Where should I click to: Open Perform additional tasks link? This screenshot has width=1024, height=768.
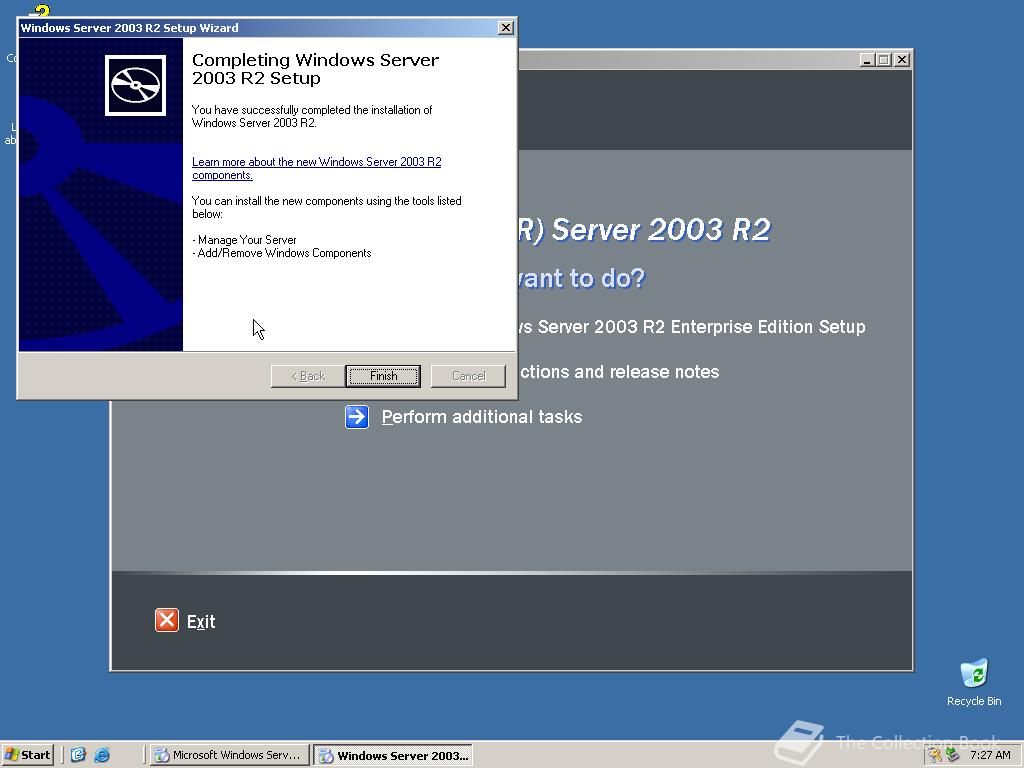tap(481, 417)
